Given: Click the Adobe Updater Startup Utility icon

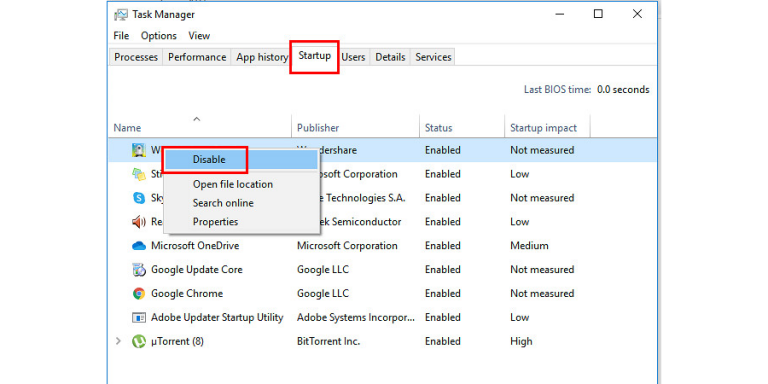Looking at the screenshot, I should click(x=139, y=317).
